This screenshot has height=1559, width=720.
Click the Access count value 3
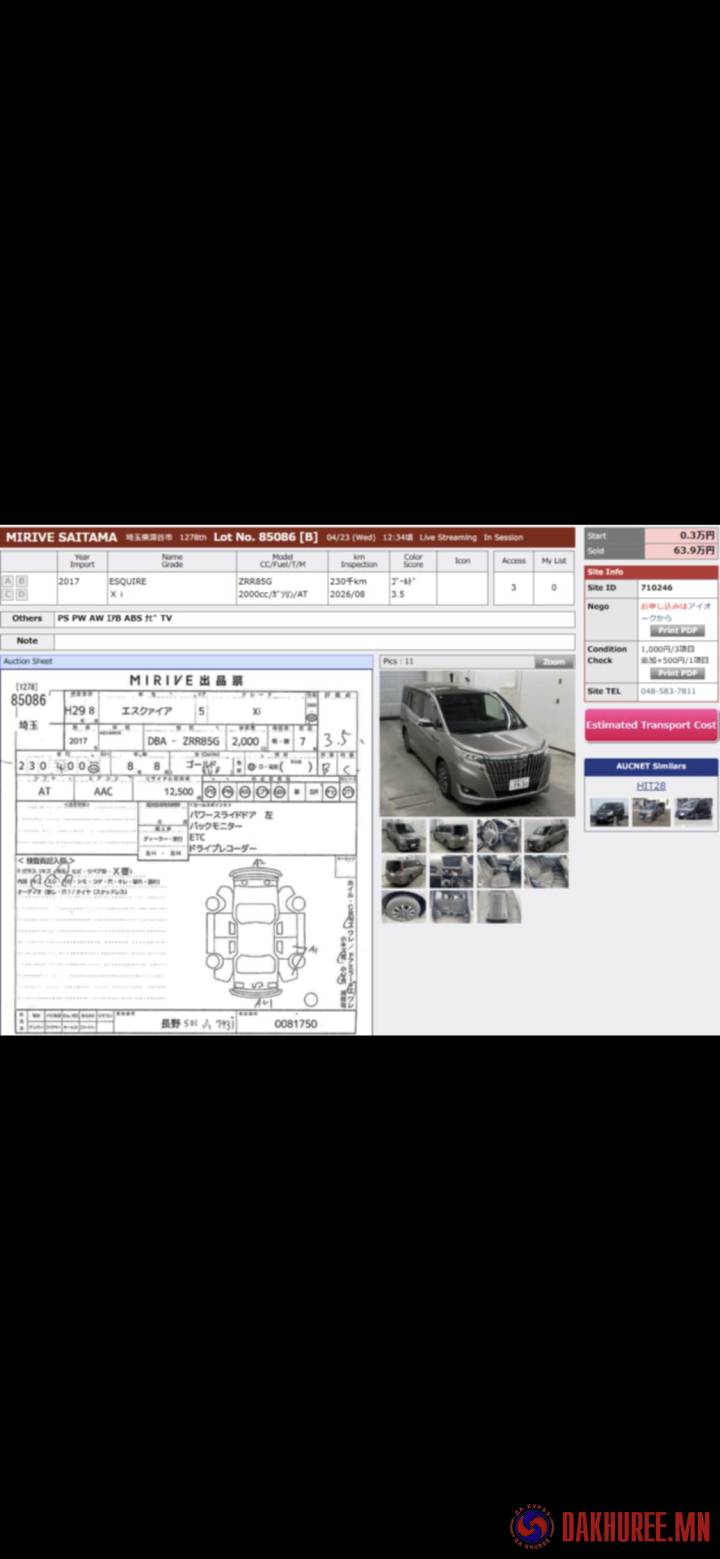[x=513, y=588]
